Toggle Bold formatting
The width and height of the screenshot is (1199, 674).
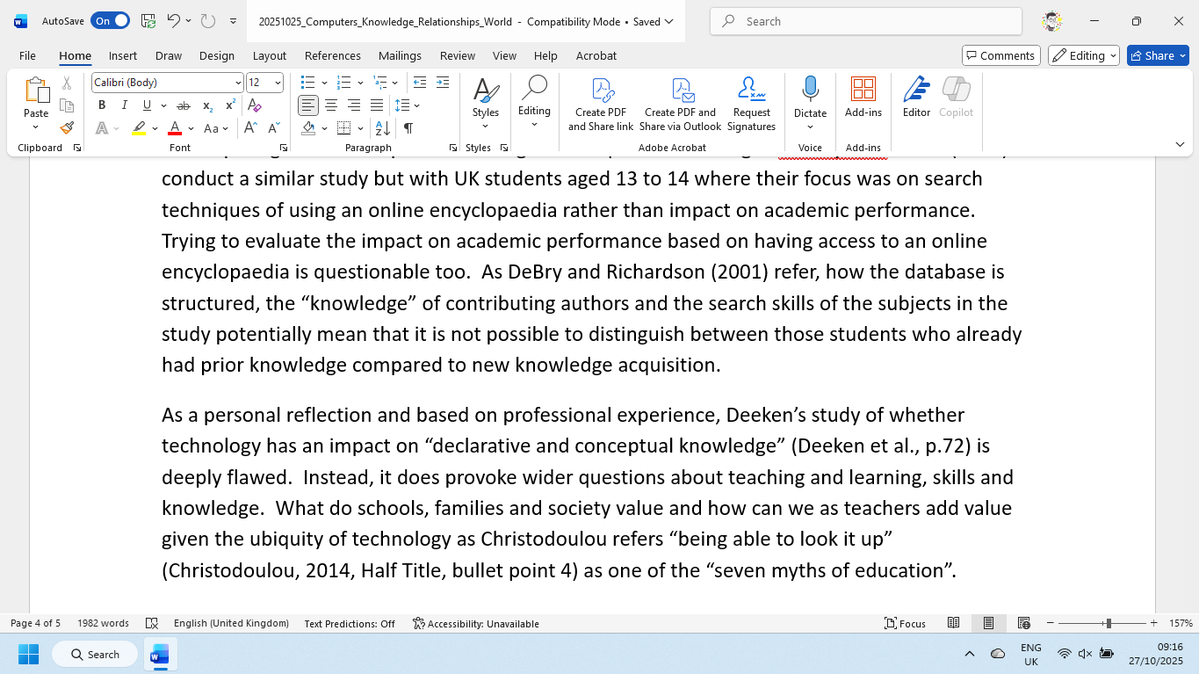point(102,106)
